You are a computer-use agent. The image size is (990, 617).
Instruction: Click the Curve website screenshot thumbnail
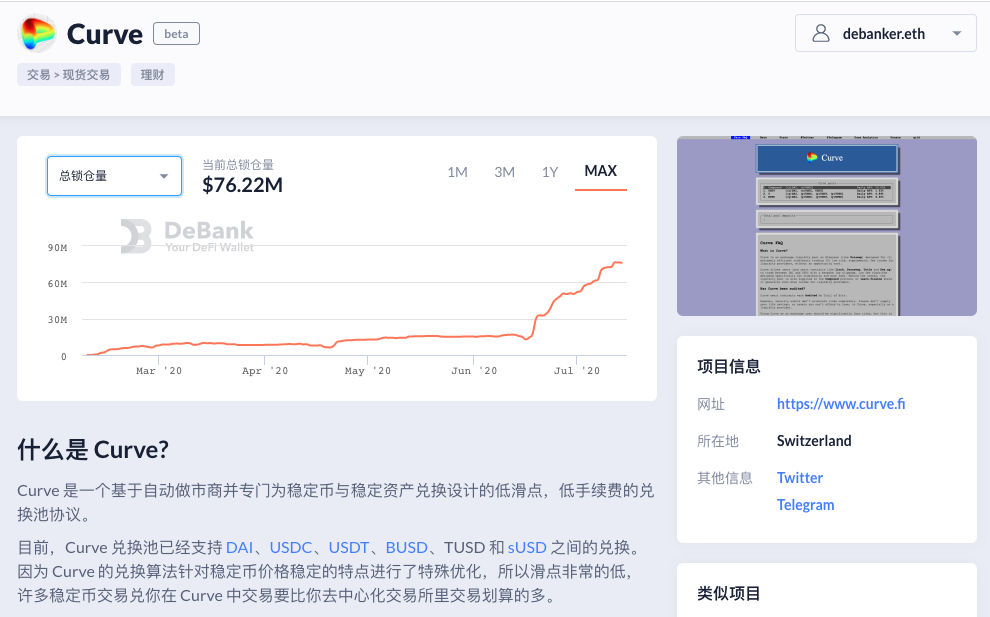point(826,226)
